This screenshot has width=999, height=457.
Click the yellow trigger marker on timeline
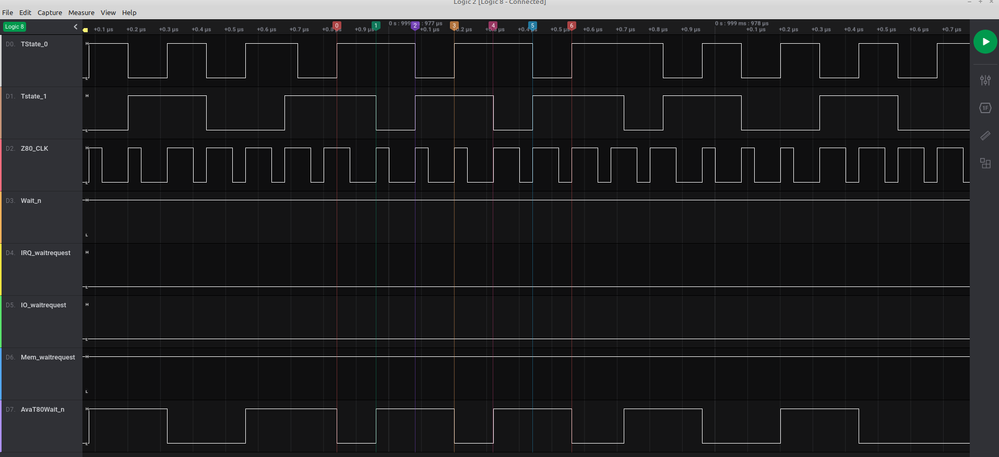[x=85, y=30]
